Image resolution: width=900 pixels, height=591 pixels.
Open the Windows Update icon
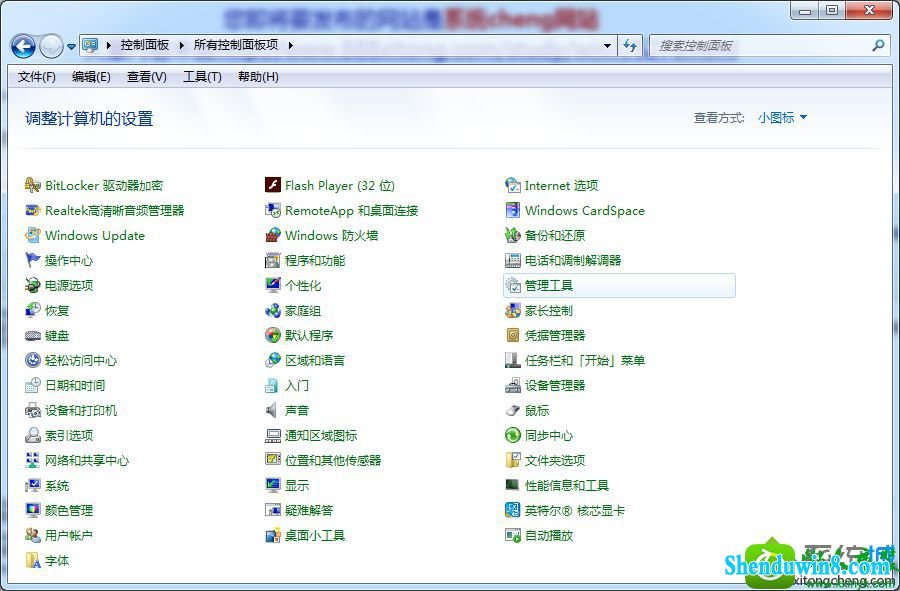[x=33, y=235]
